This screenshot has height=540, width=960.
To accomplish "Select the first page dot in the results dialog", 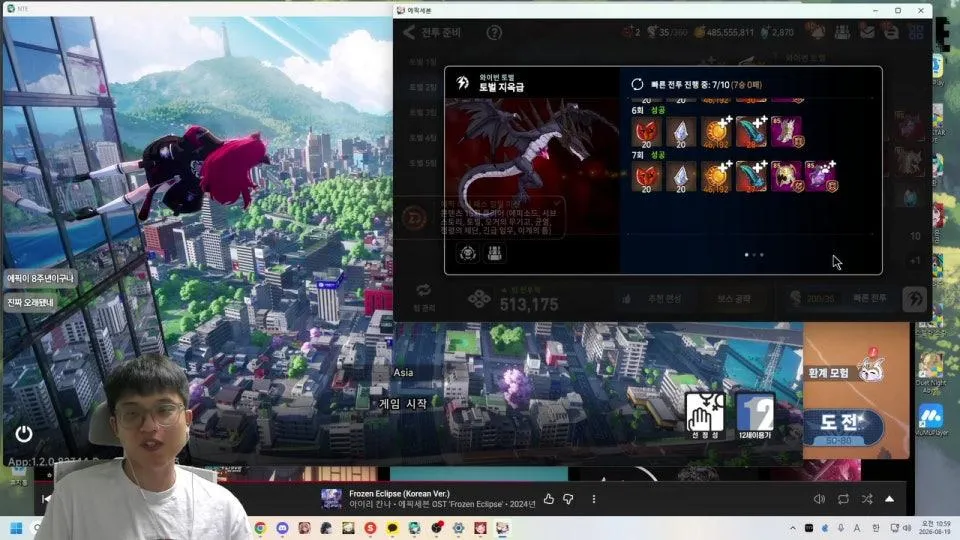I will point(746,255).
